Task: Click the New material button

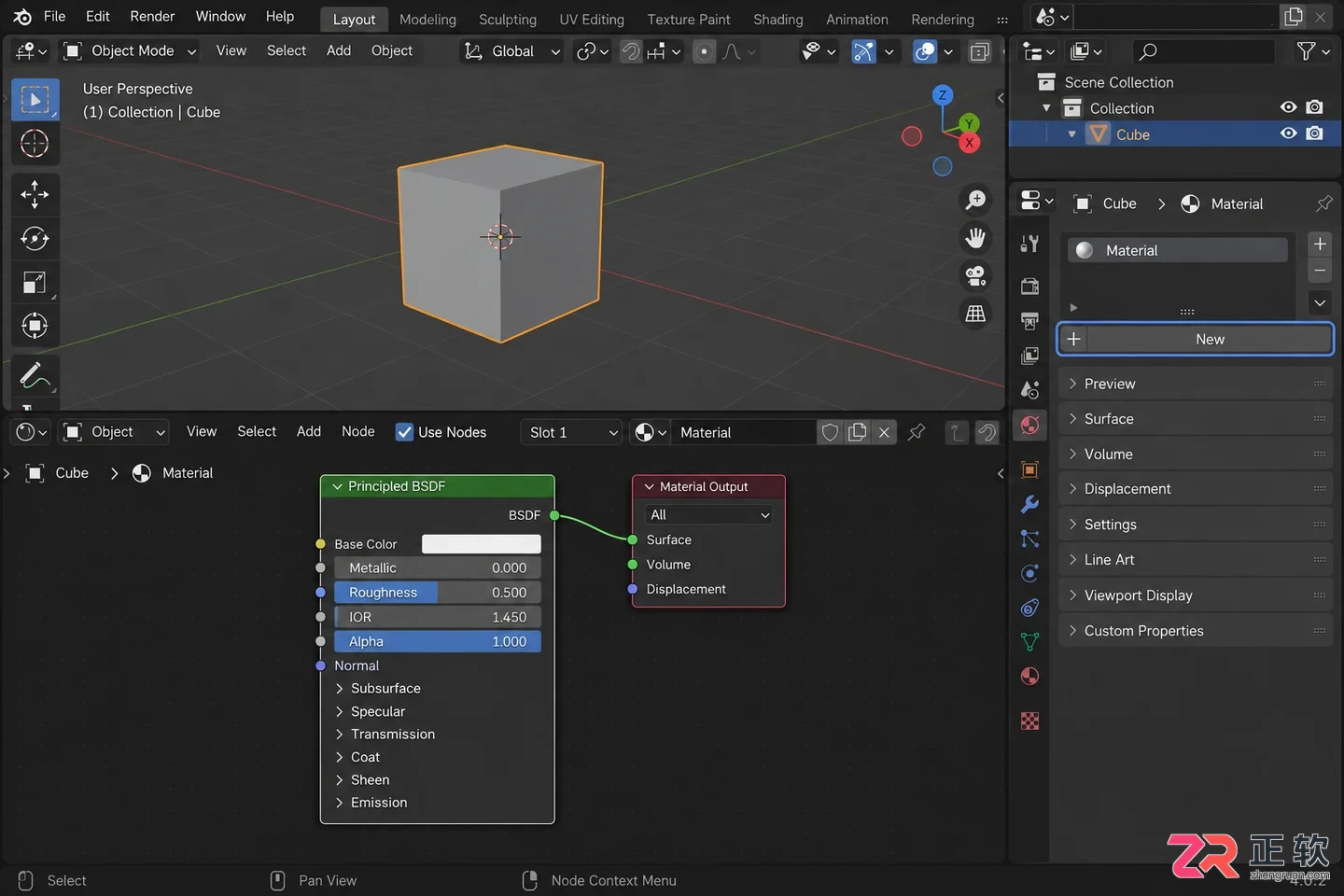Action: coord(1196,339)
